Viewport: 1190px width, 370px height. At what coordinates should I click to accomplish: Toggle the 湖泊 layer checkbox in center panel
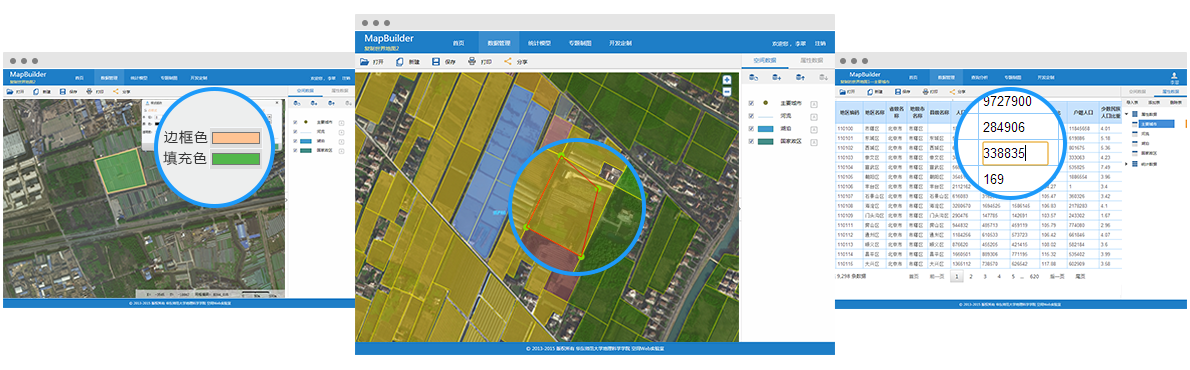pos(751,129)
